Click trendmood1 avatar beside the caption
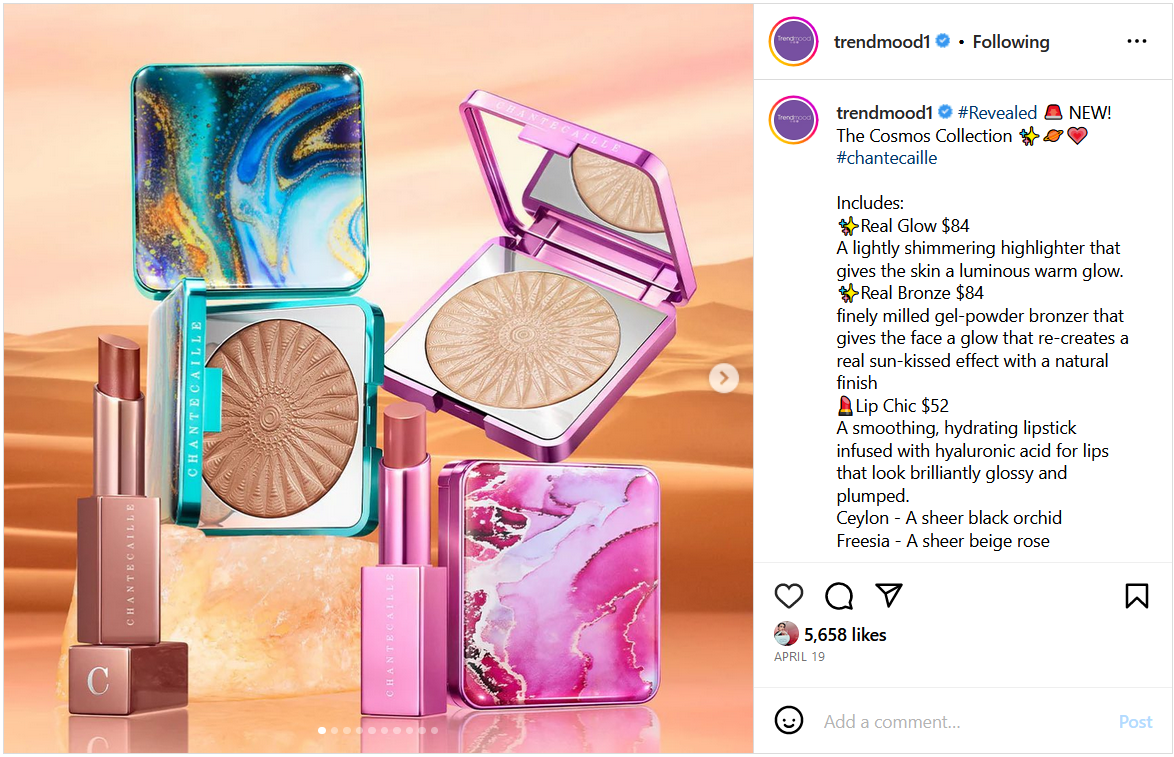This screenshot has width=1174, height=757. pyautogui.click(x=793, y=120)
